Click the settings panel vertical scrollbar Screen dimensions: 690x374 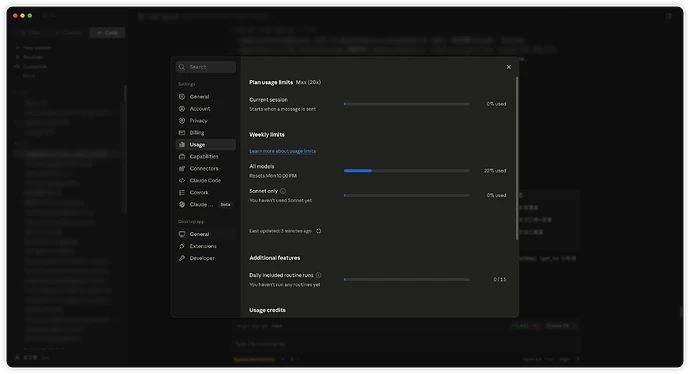pyautogui.click(x=517, y=158)
